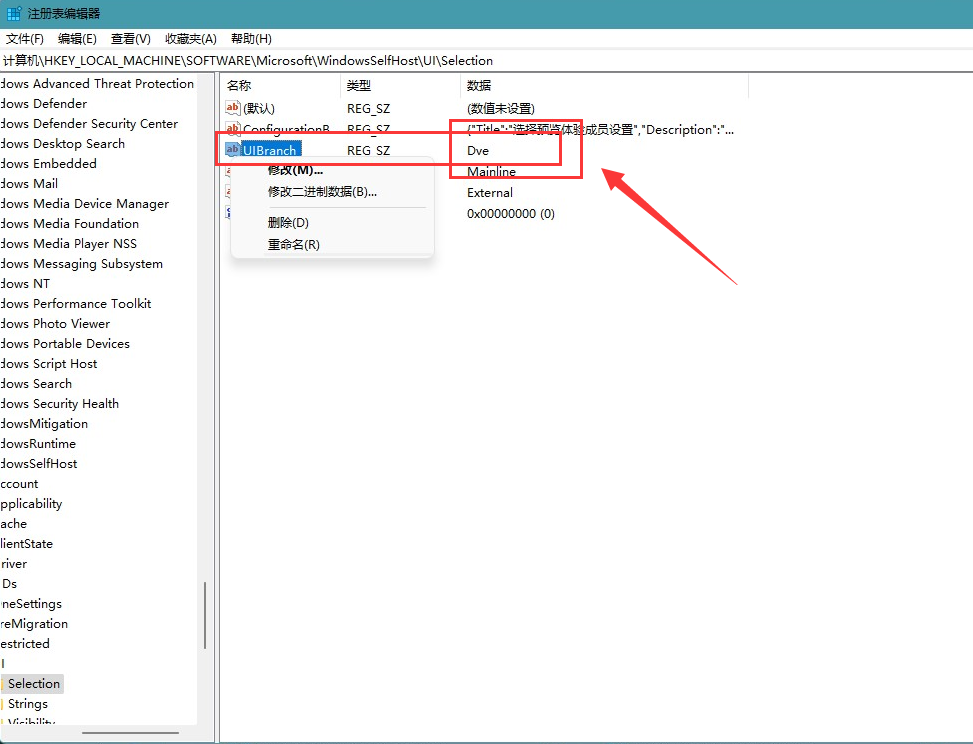This screenshot has width=973, height=744.
Task: Select Windows Performance Toolkit key
Action: 76,303
